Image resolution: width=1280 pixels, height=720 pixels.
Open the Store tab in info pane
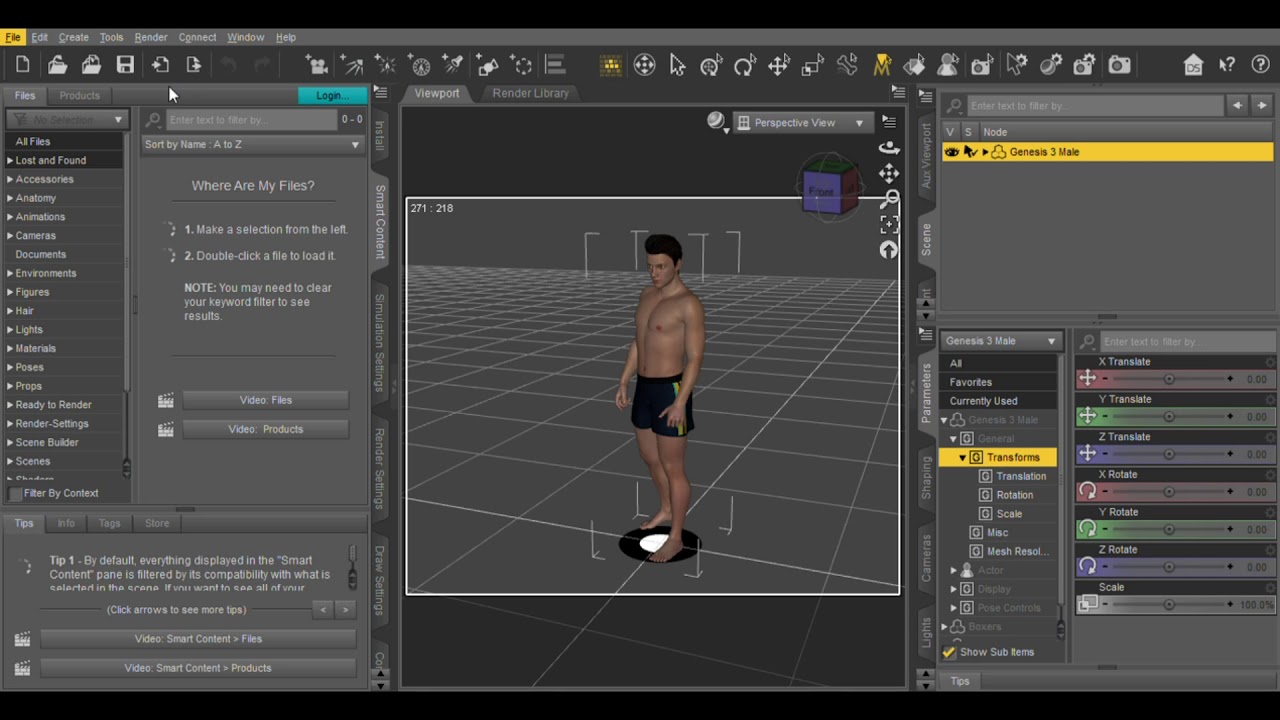click(x=157, y=523)
